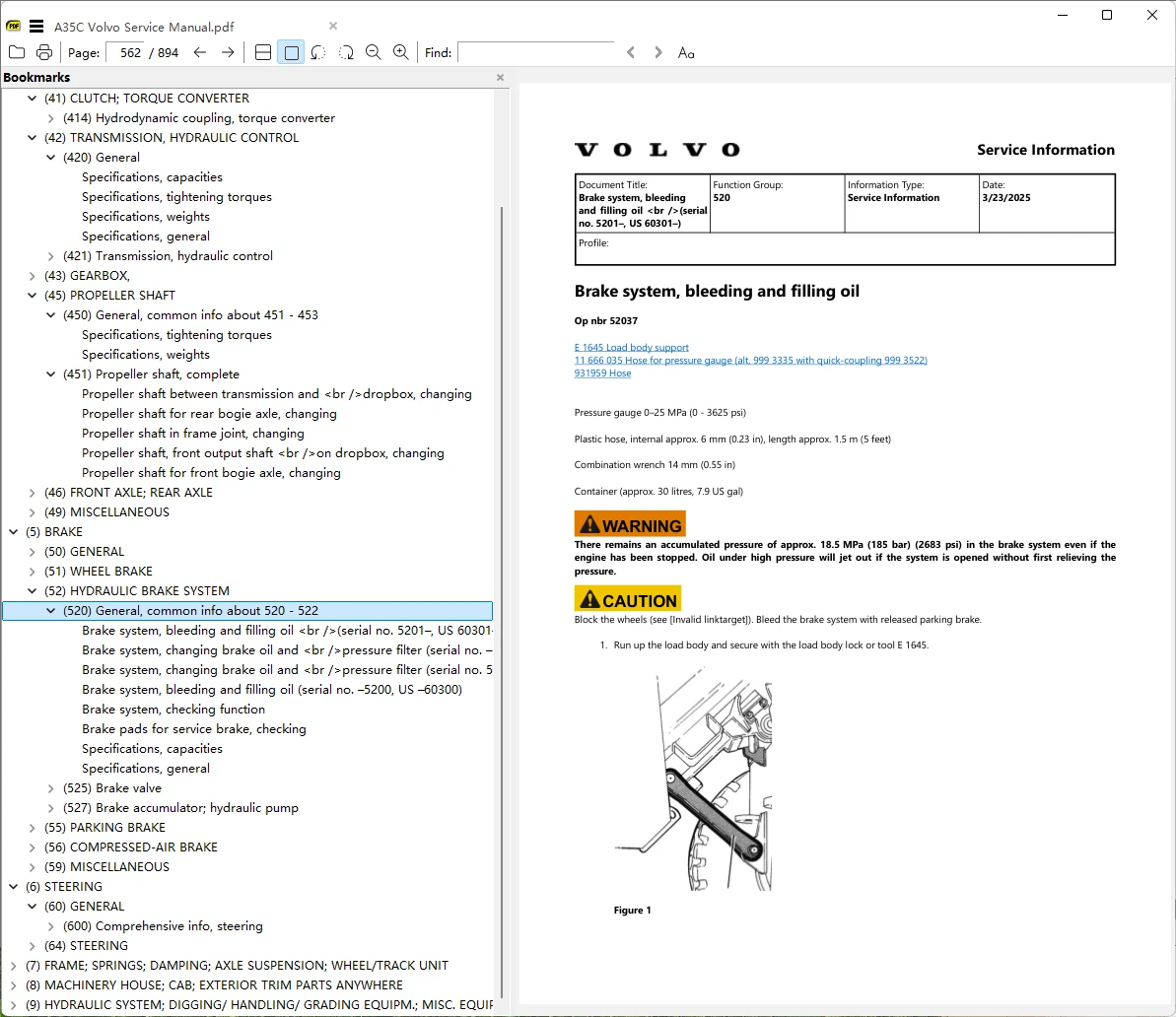Collapse the (41) CLUTCH; TORQUE CONVERTER node
Image resolution: width=1176 pixels, height=1017 pixels.
point(33,99)
